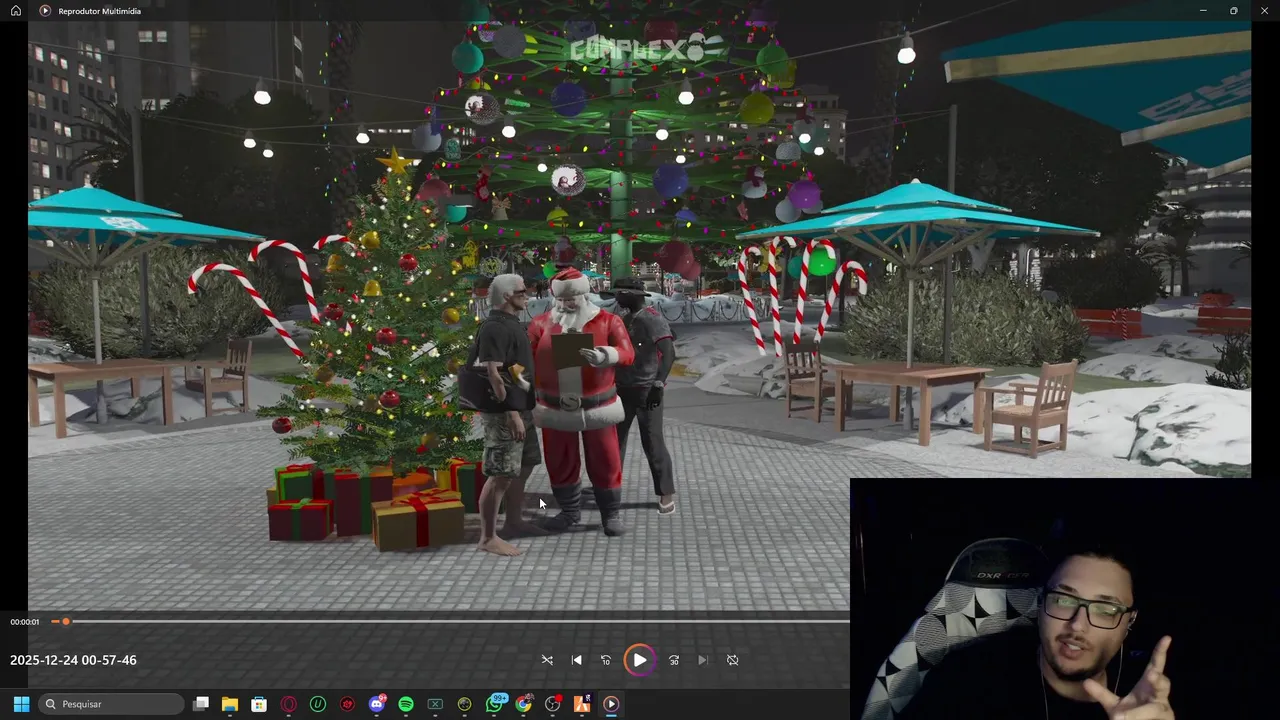
Task: Open Opera GX browser from the taskbar
Action: [288, 704]
